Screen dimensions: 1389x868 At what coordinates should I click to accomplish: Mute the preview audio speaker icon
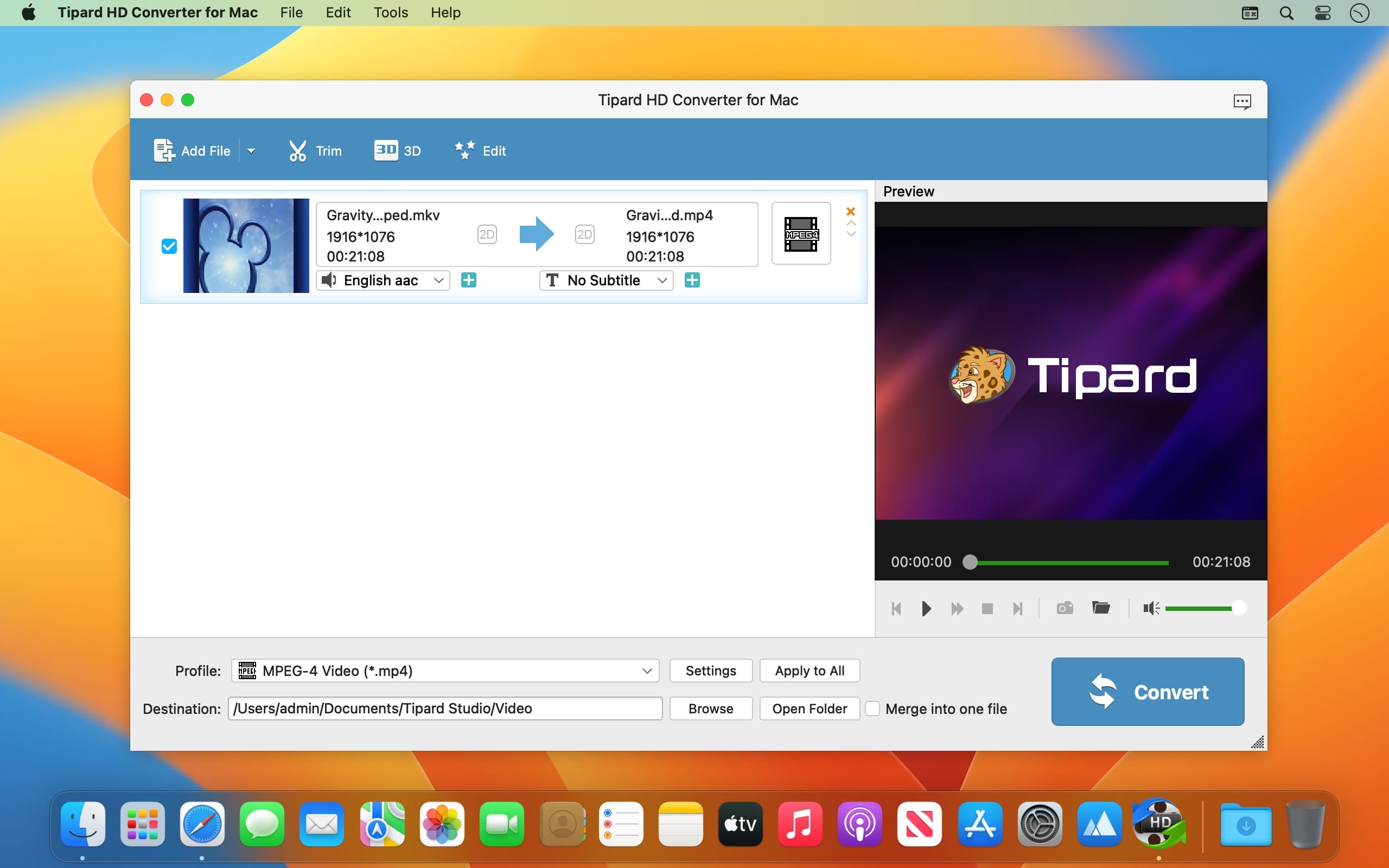[x=1151, y=608]
